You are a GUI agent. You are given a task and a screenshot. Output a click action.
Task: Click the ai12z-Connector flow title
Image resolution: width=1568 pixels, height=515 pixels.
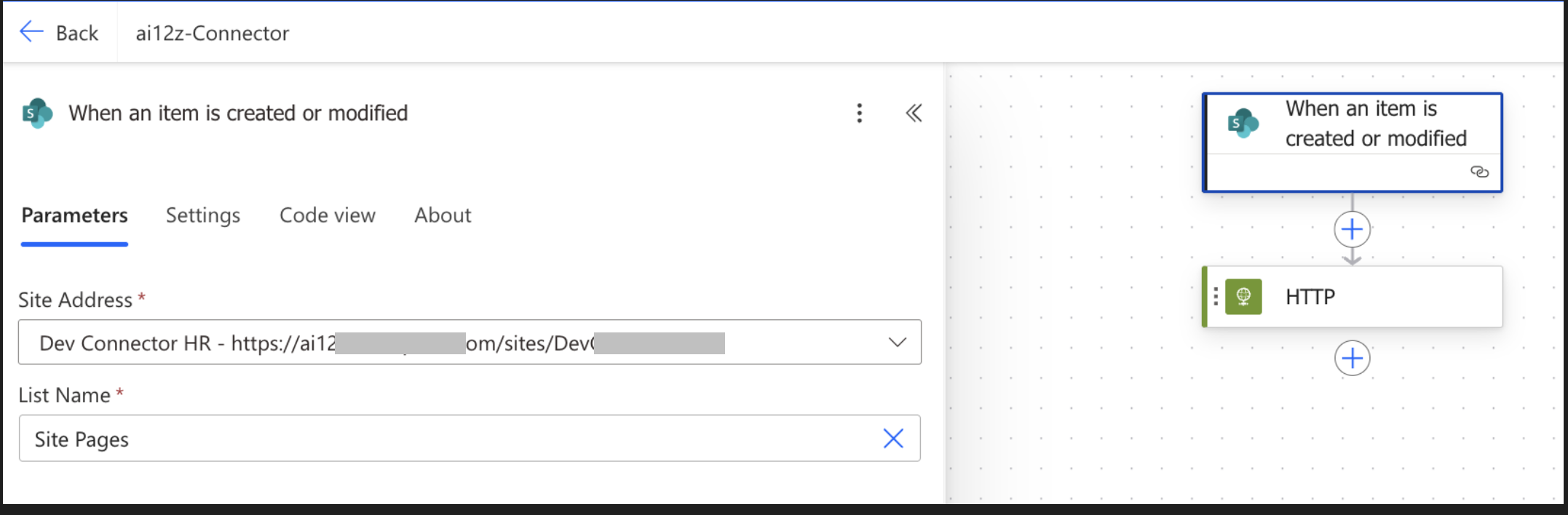click(x=211, y=32)
